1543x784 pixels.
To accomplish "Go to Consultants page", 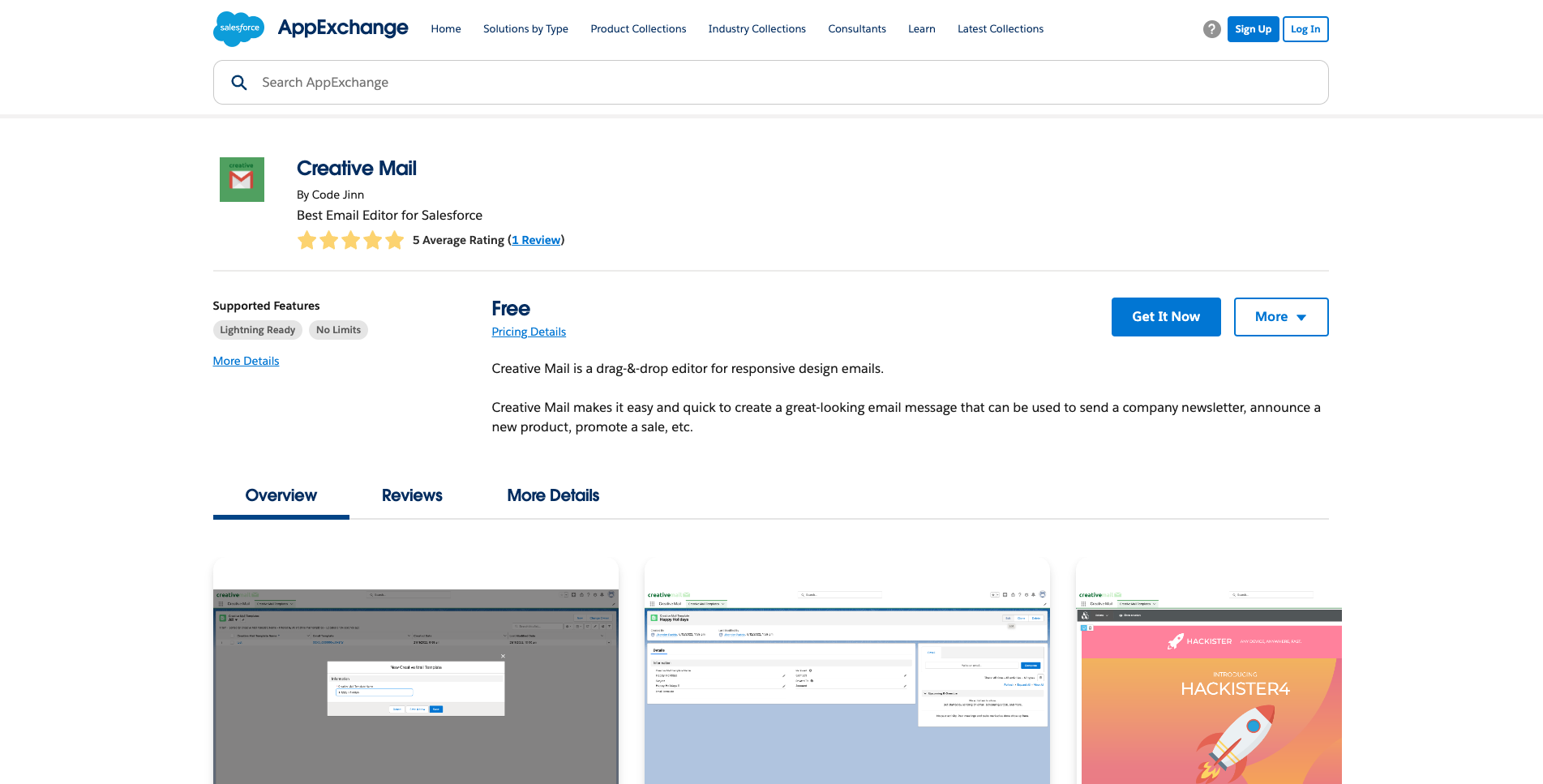I will [x=857, y=29].
